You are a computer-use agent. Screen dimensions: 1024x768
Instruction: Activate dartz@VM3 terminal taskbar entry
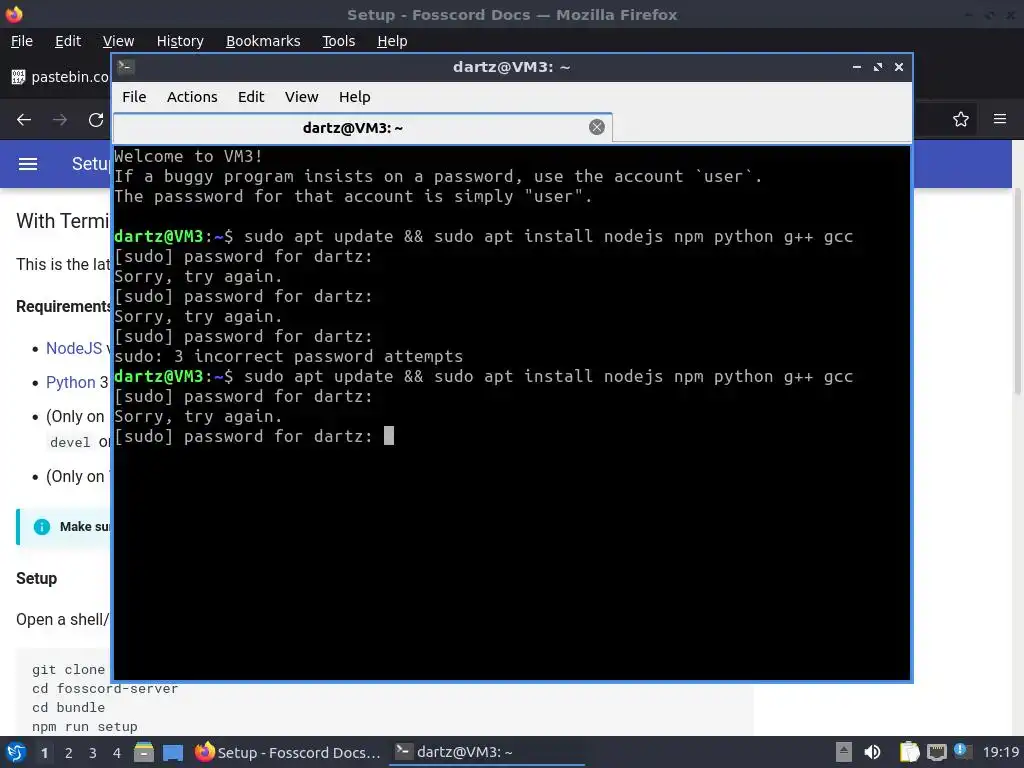(x=487, y=752)
